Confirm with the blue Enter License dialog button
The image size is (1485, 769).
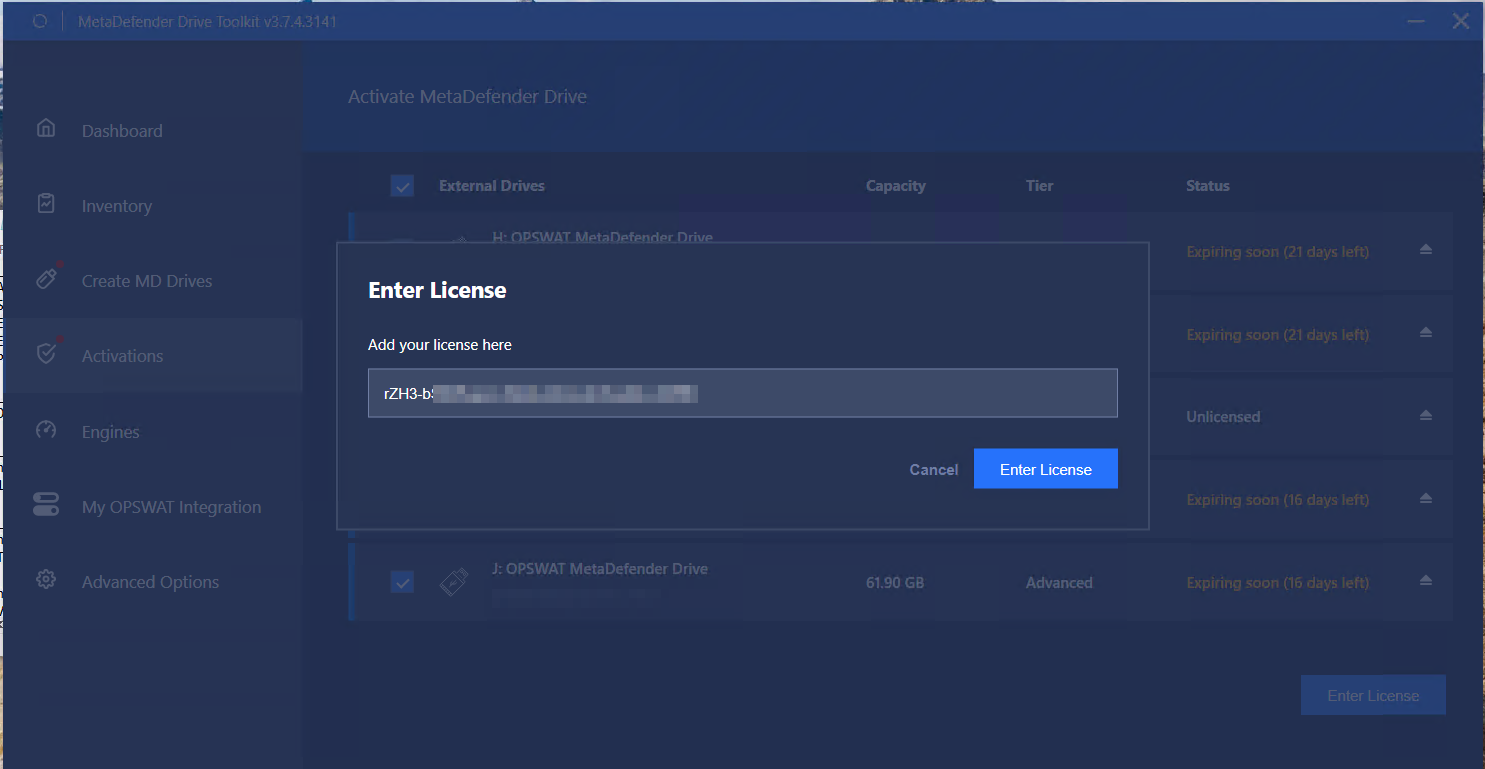coord(1045,469)
